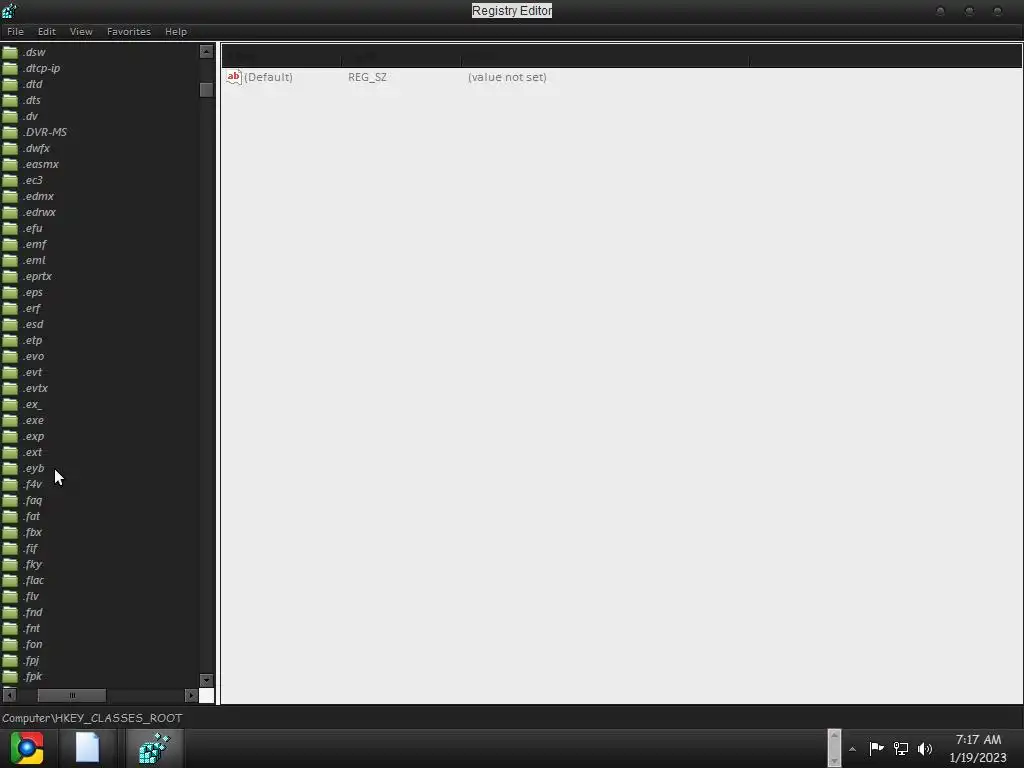This screenshot has height=768, width=1024.
Task: Select the .exe registry key
Action: point(33,420)
